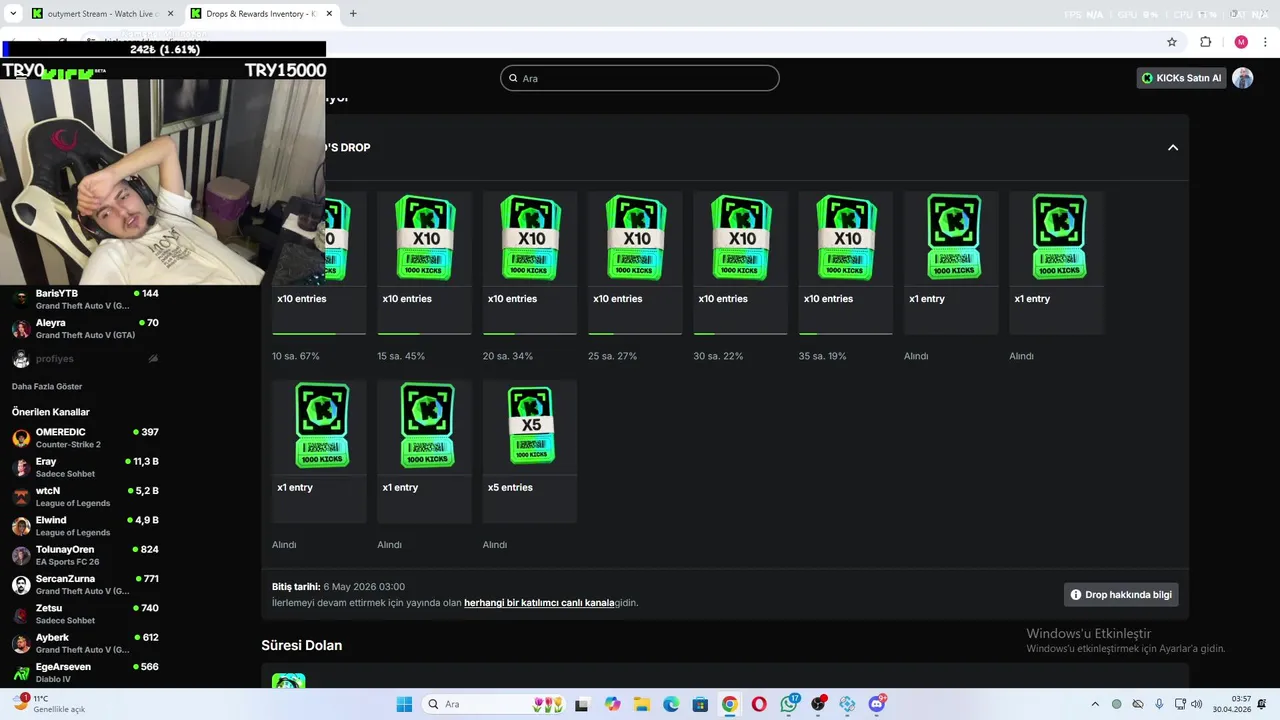Select the x10 reward image at 30 sa. 22%
This screenshot has height=720, width=1280.
coord(740,238)
